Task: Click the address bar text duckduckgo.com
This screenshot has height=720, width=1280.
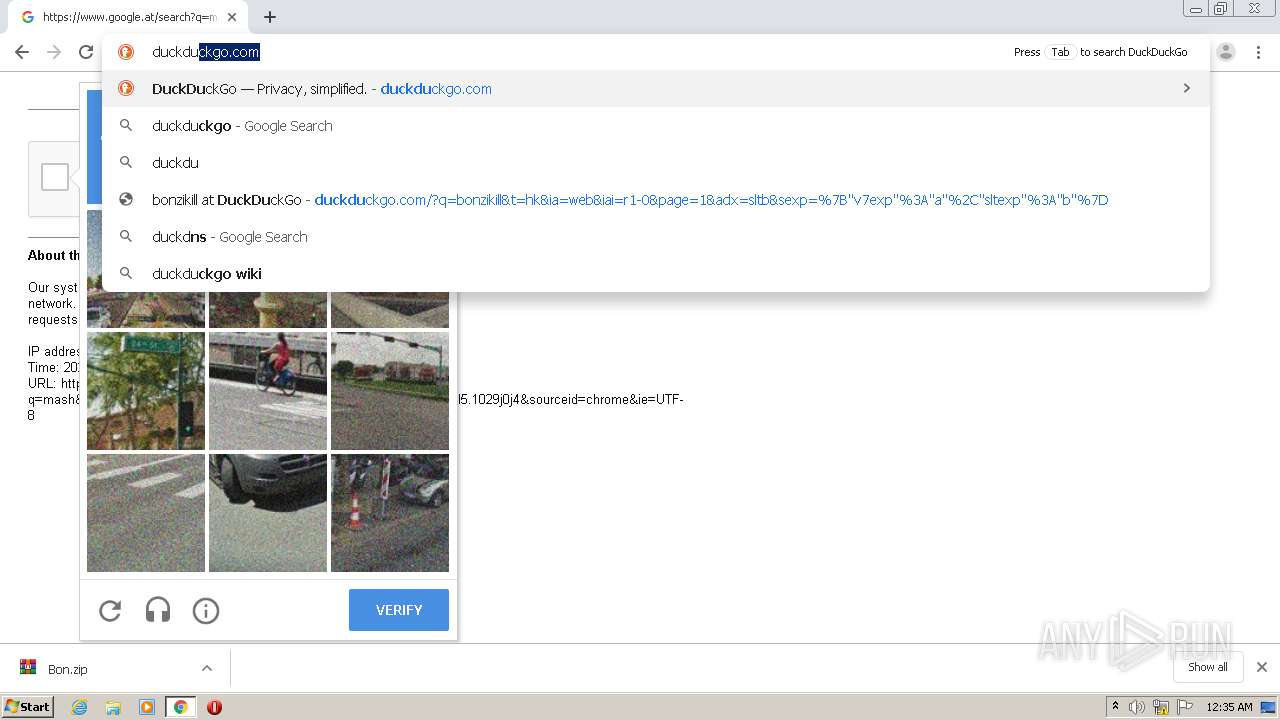Action: point(205,52)
